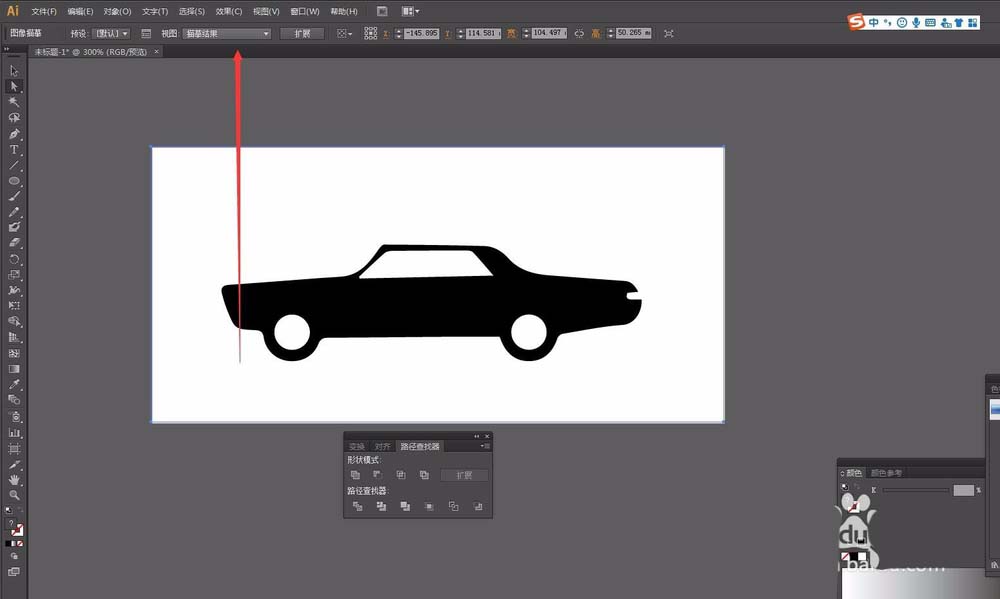The image size is (1000, 599).
Task: Close the 未标题-1 document tab
Action: pos(156,52)
